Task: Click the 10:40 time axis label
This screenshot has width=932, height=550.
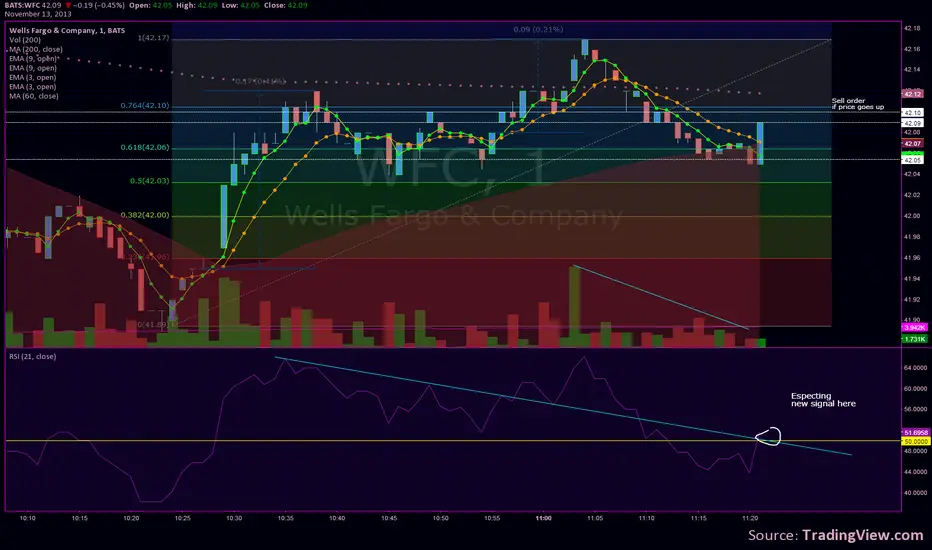Action: [x=337, y=518]
